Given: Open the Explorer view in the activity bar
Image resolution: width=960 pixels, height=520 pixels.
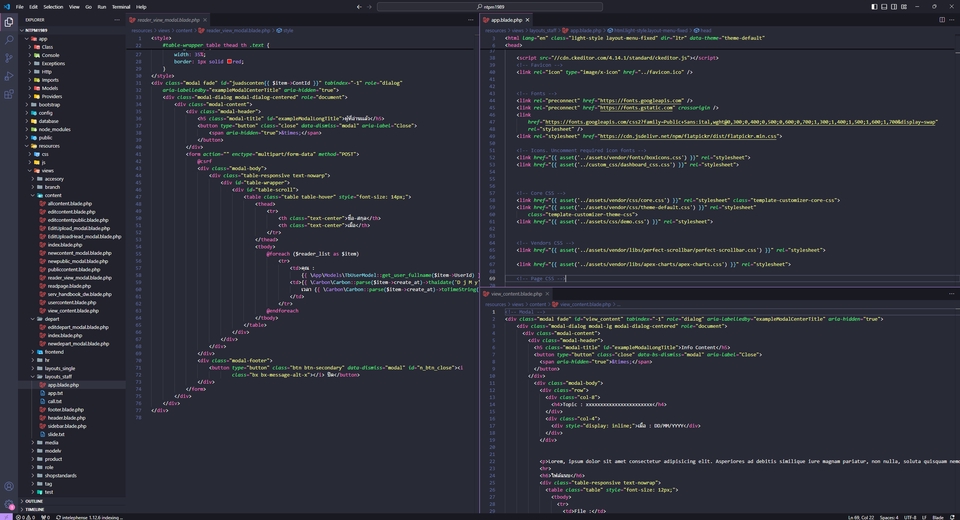Looking at the screenshot, I should [x=9, y=22].
